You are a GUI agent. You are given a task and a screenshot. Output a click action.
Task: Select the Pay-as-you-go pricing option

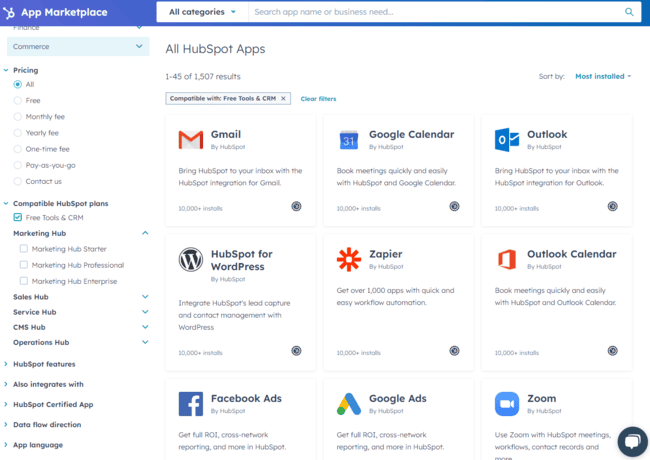coord(17,165)
